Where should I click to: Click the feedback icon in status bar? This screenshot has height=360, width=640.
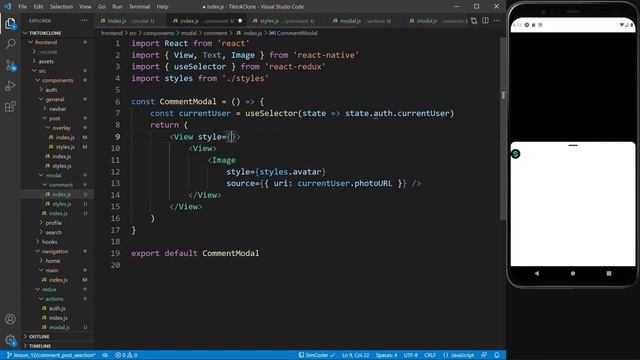pyautogui.click(x=484, y=355)
